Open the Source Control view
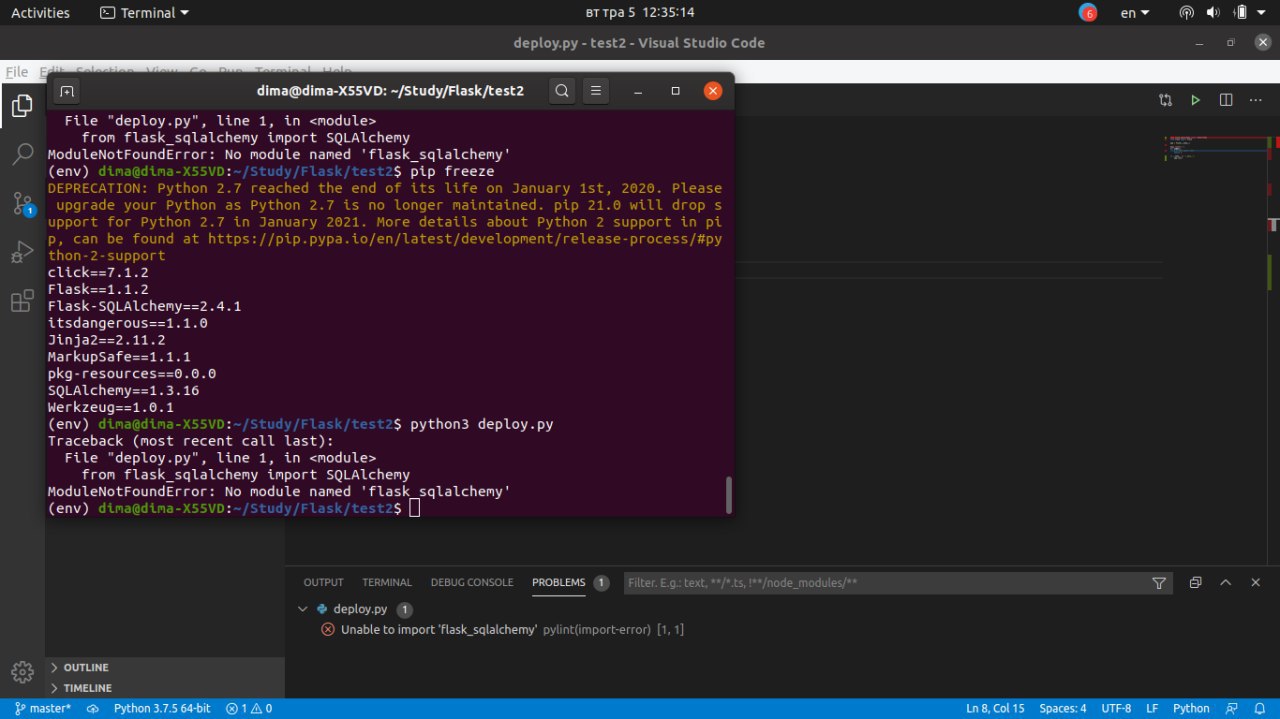This screenshot has width=1280, height=719. pos(22,203)
